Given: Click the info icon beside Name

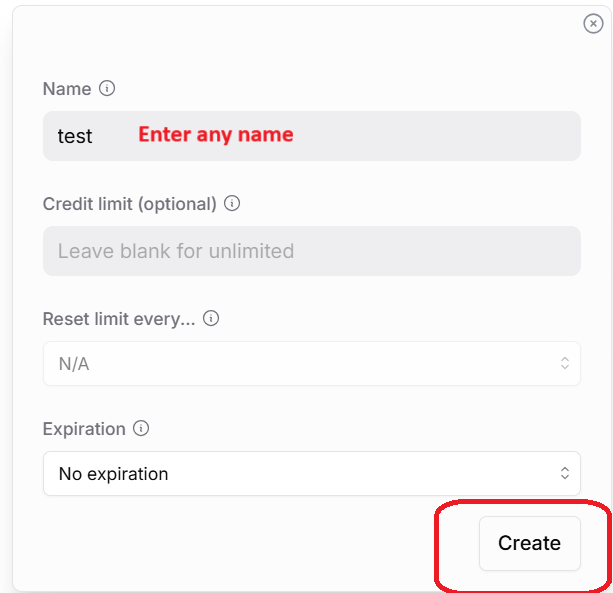Looking at the screenshot, I should pos(107,88).
